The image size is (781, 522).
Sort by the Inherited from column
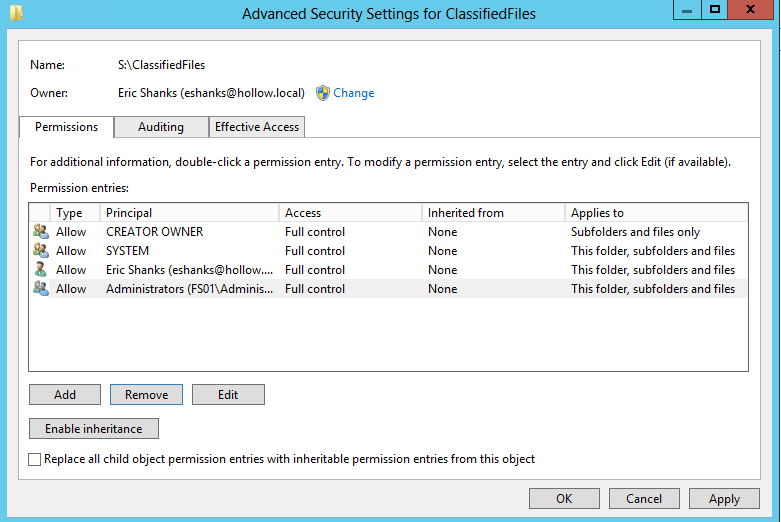tap(493, 213)
